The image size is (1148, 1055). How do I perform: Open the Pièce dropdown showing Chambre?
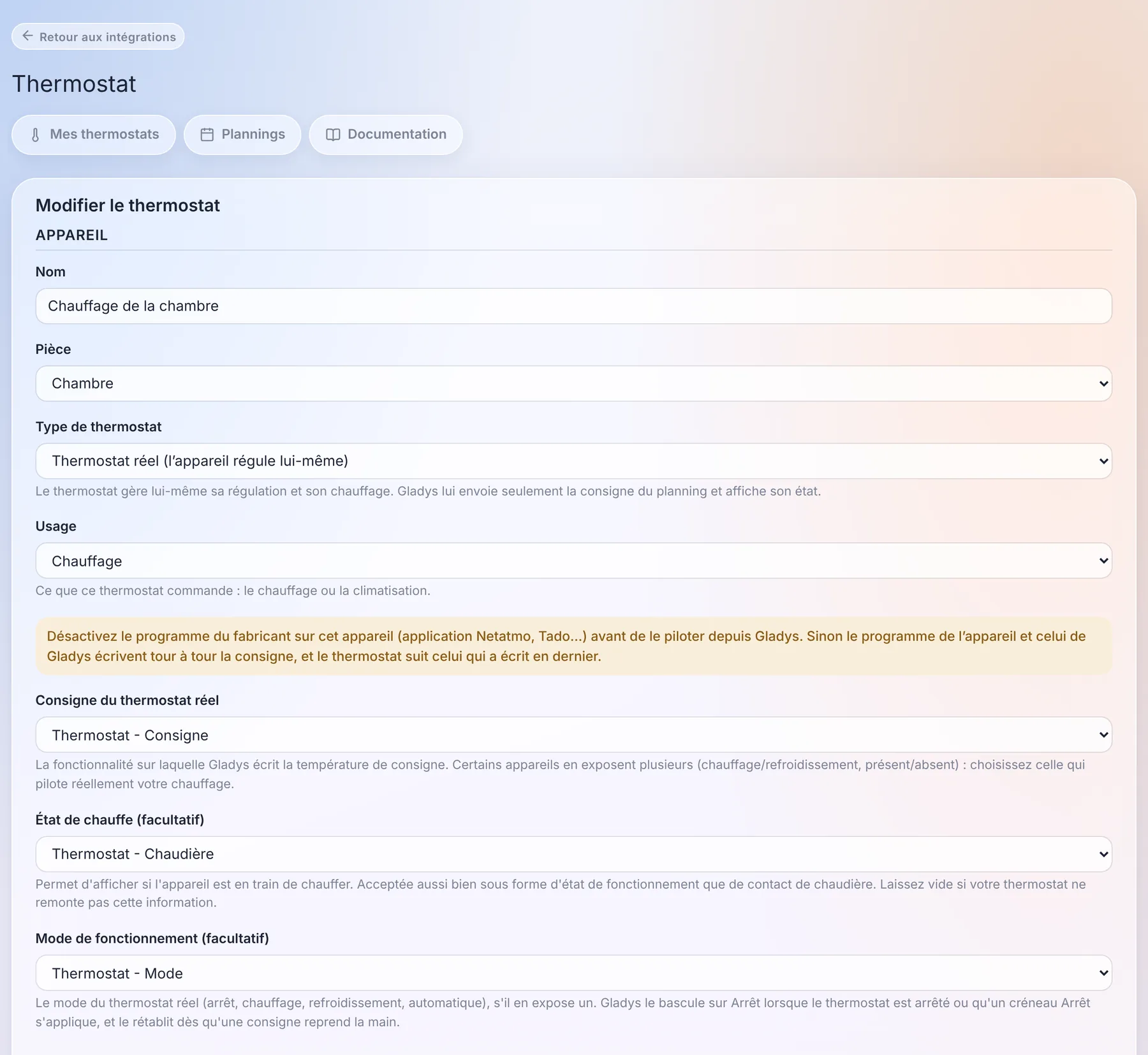pyautogui.click(x=574, y=383)
